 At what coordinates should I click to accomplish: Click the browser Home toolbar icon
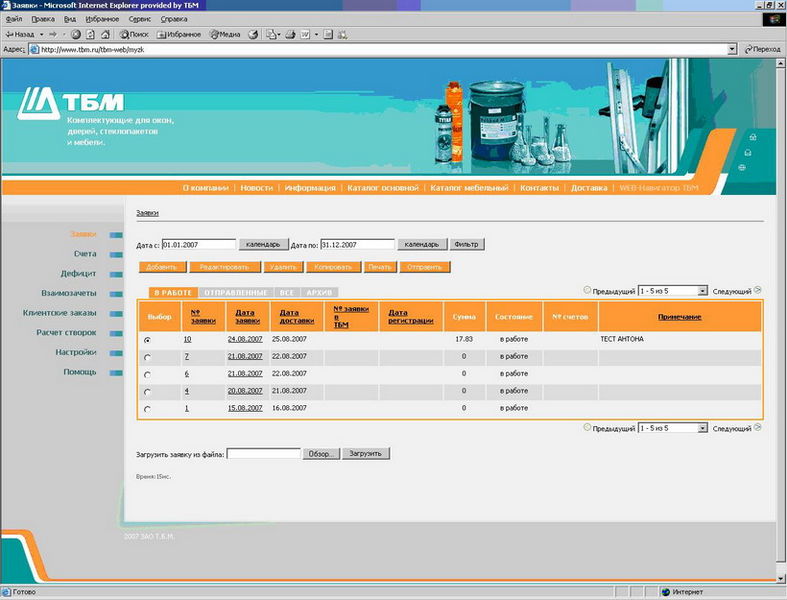(103, 34)
